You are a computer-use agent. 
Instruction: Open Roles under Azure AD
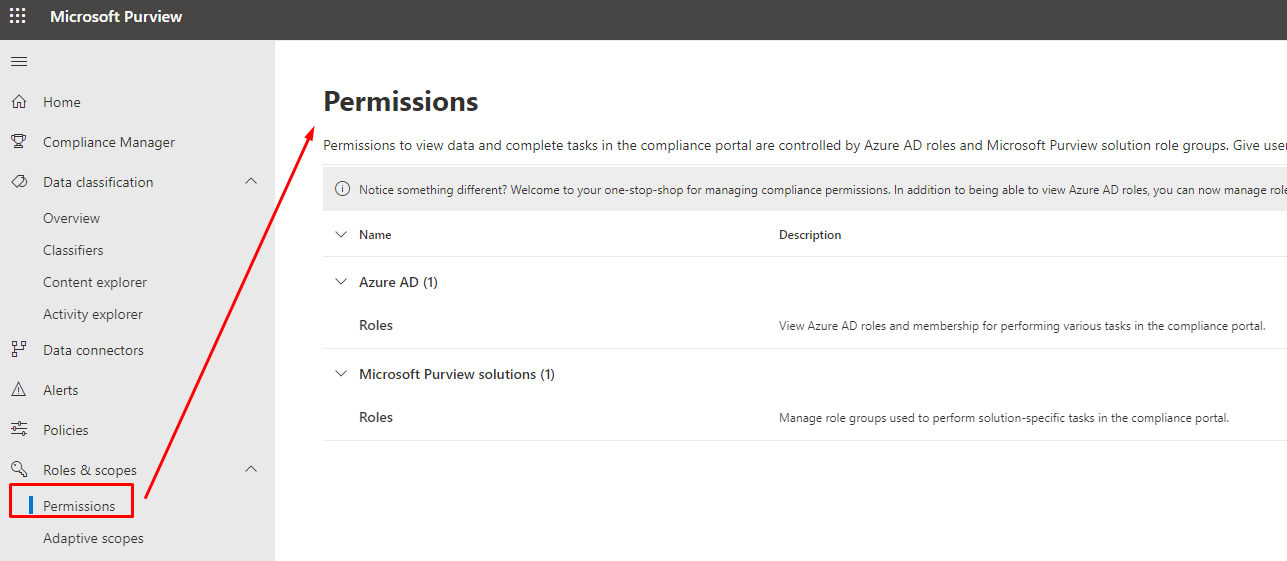376,325
